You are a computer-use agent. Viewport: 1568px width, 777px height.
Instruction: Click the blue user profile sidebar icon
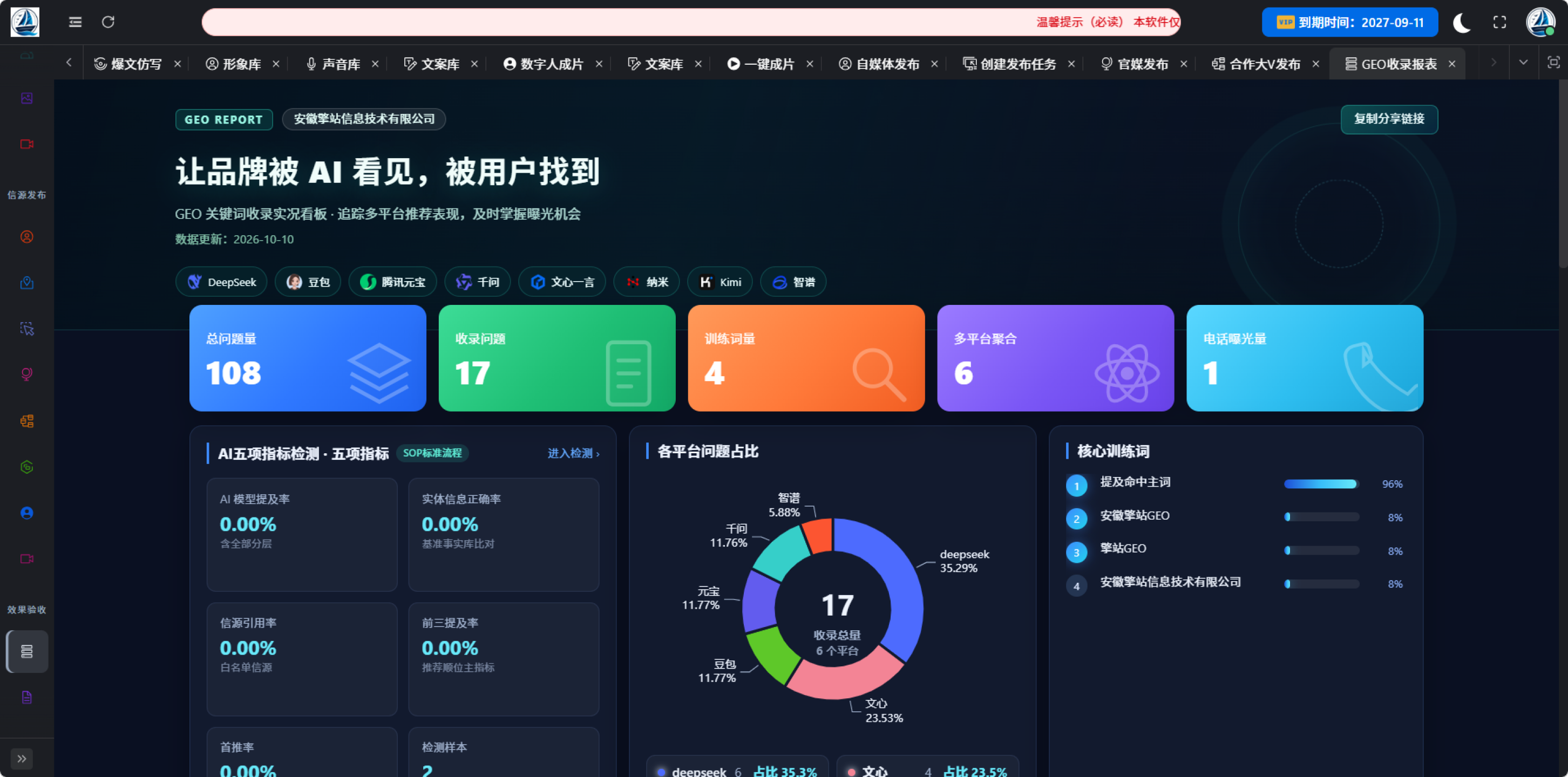pos(27,513)
